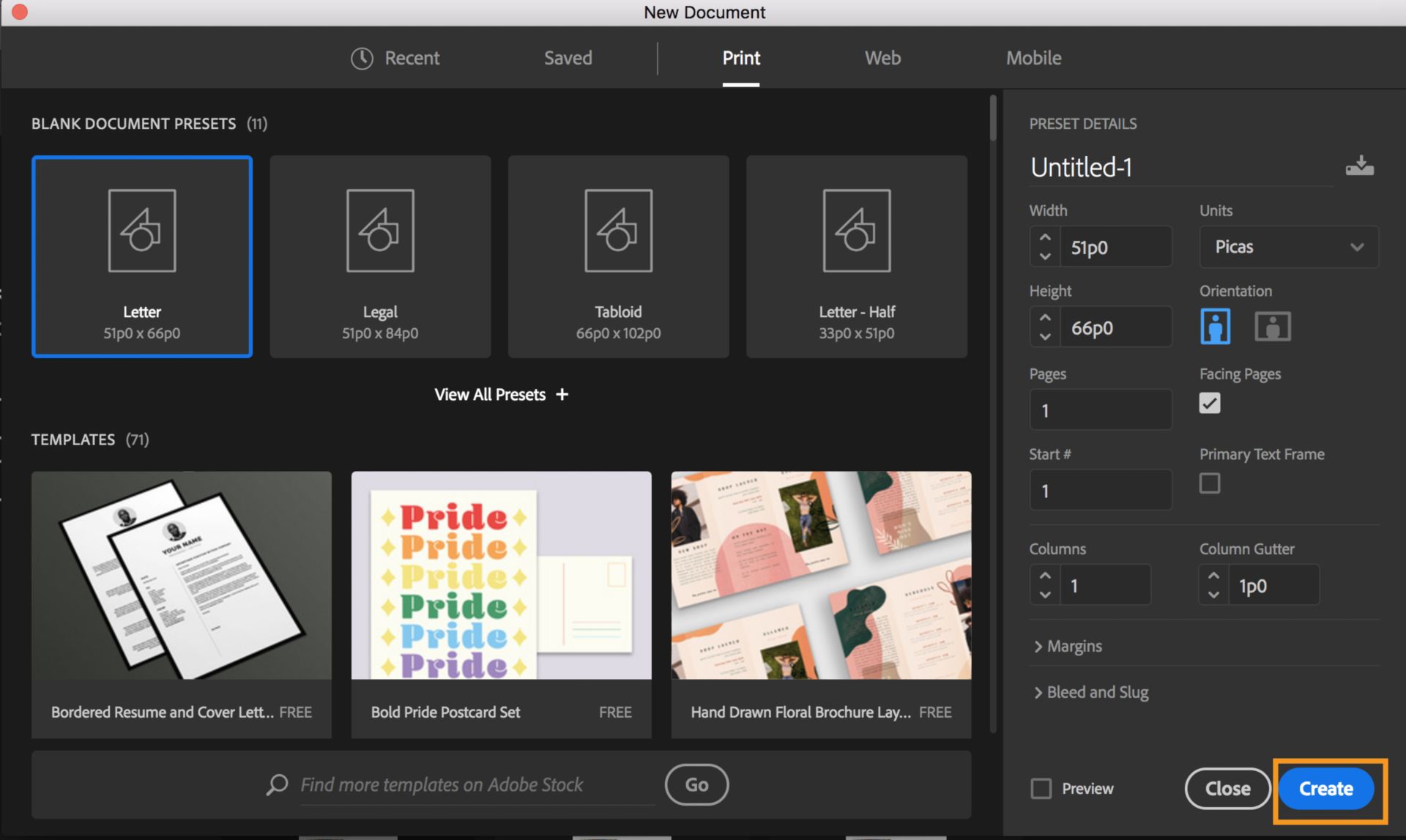Click the portrait orientation icon
The image size is (1406, 840).
tap(1216, 324)
